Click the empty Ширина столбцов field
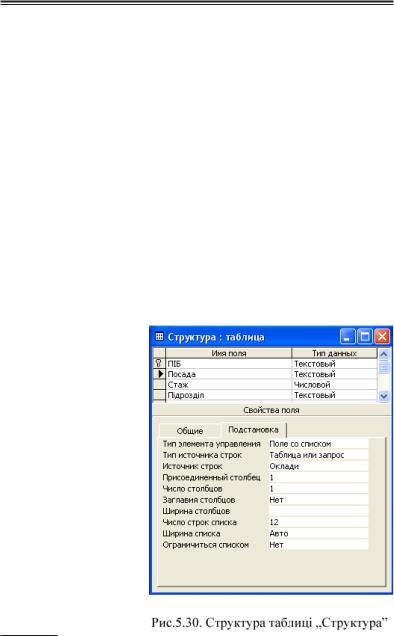Viewport: 394px width, 636px height. point(319,511)
